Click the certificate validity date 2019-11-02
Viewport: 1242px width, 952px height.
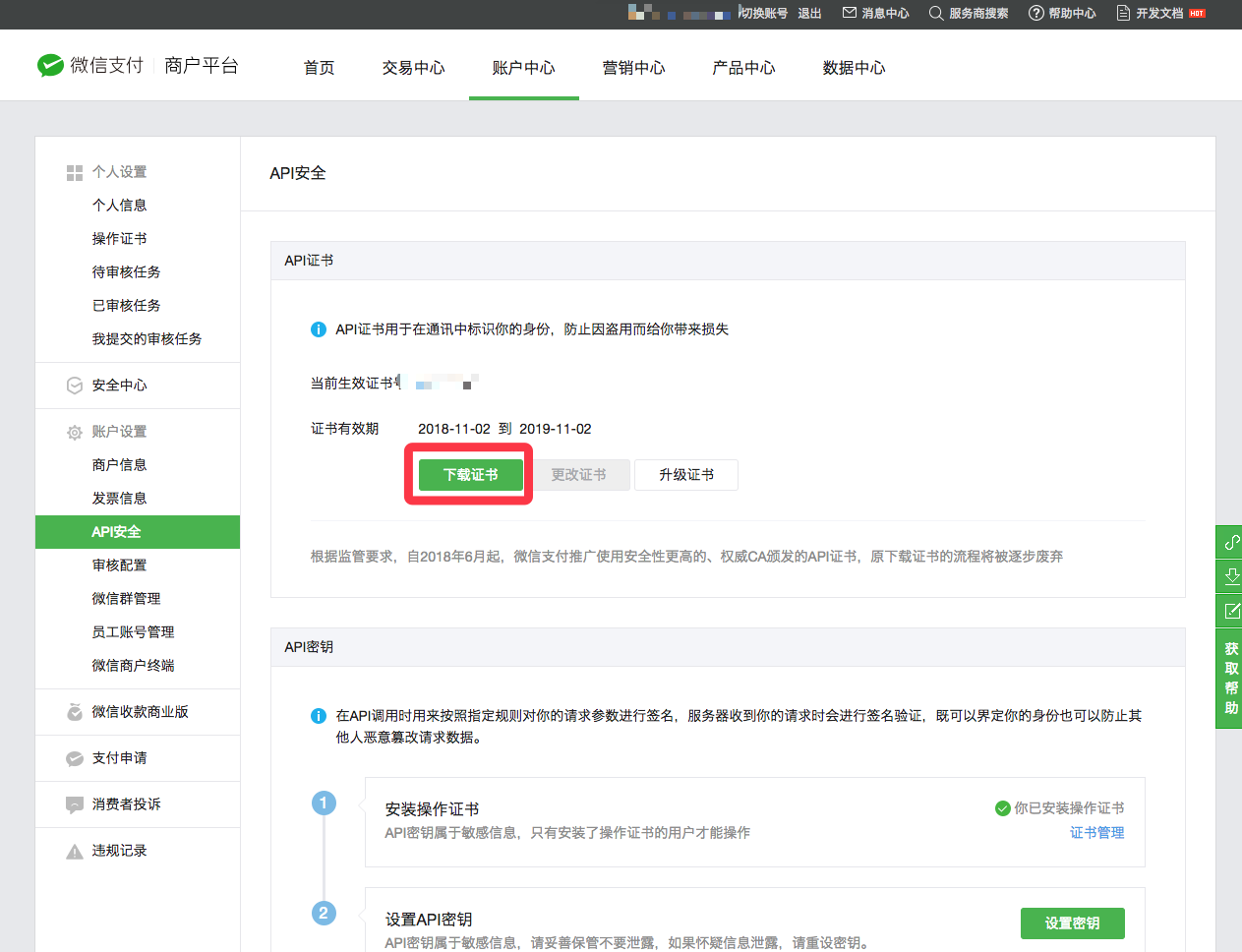[x=556, y=429]
